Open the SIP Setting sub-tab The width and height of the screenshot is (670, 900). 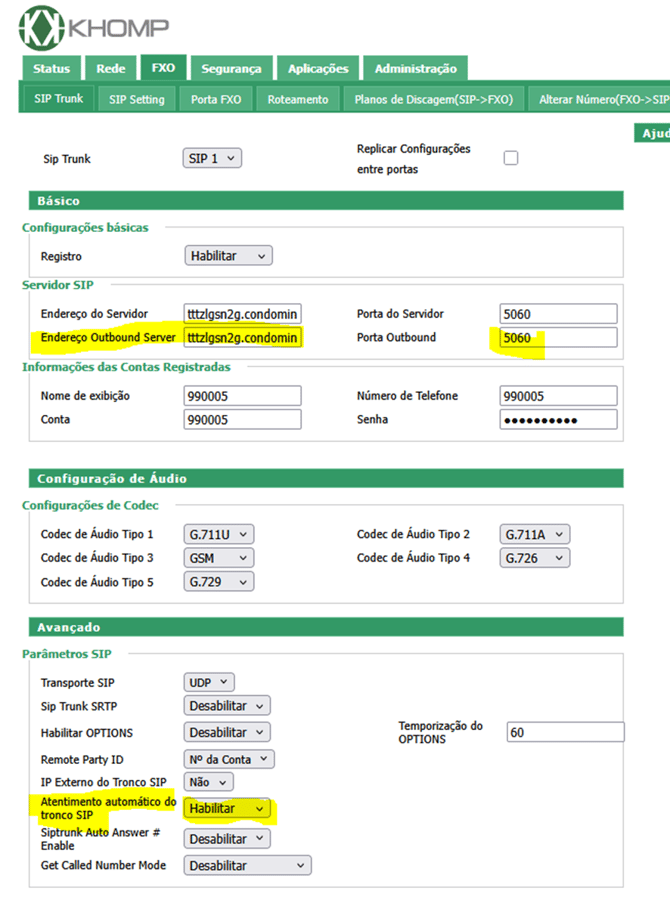137,100
